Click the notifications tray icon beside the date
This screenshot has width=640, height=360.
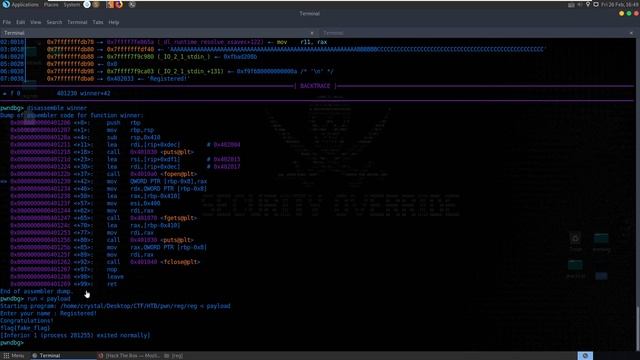[x=596, y=4]
